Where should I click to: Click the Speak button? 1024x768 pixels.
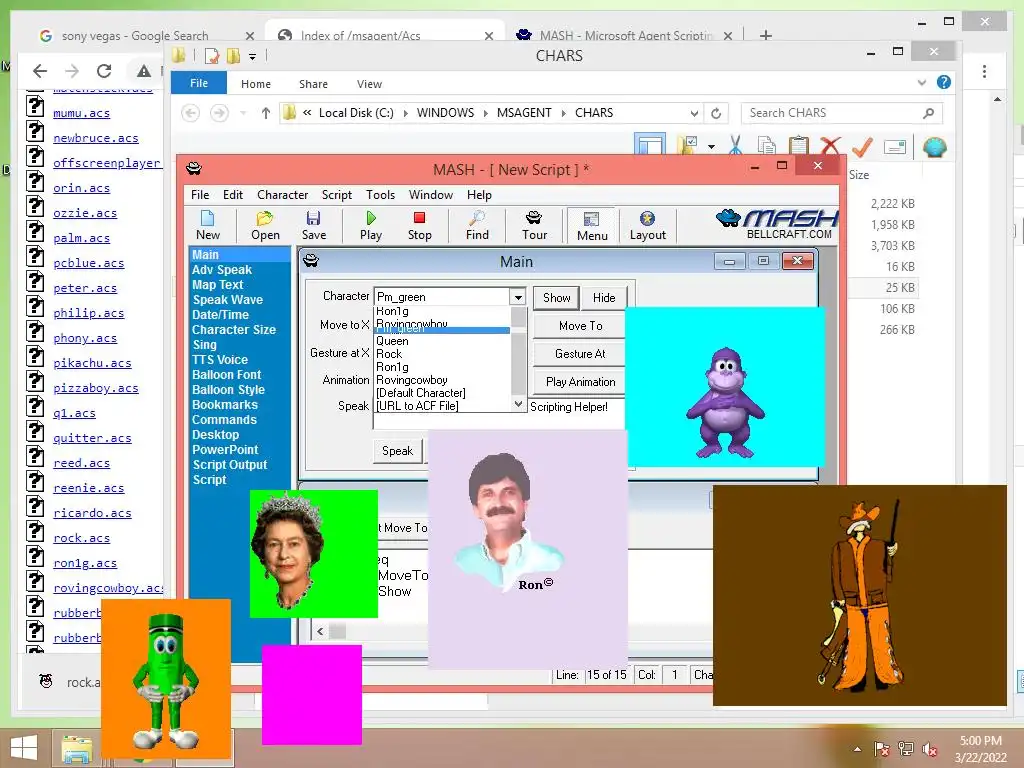pos(398,451)
